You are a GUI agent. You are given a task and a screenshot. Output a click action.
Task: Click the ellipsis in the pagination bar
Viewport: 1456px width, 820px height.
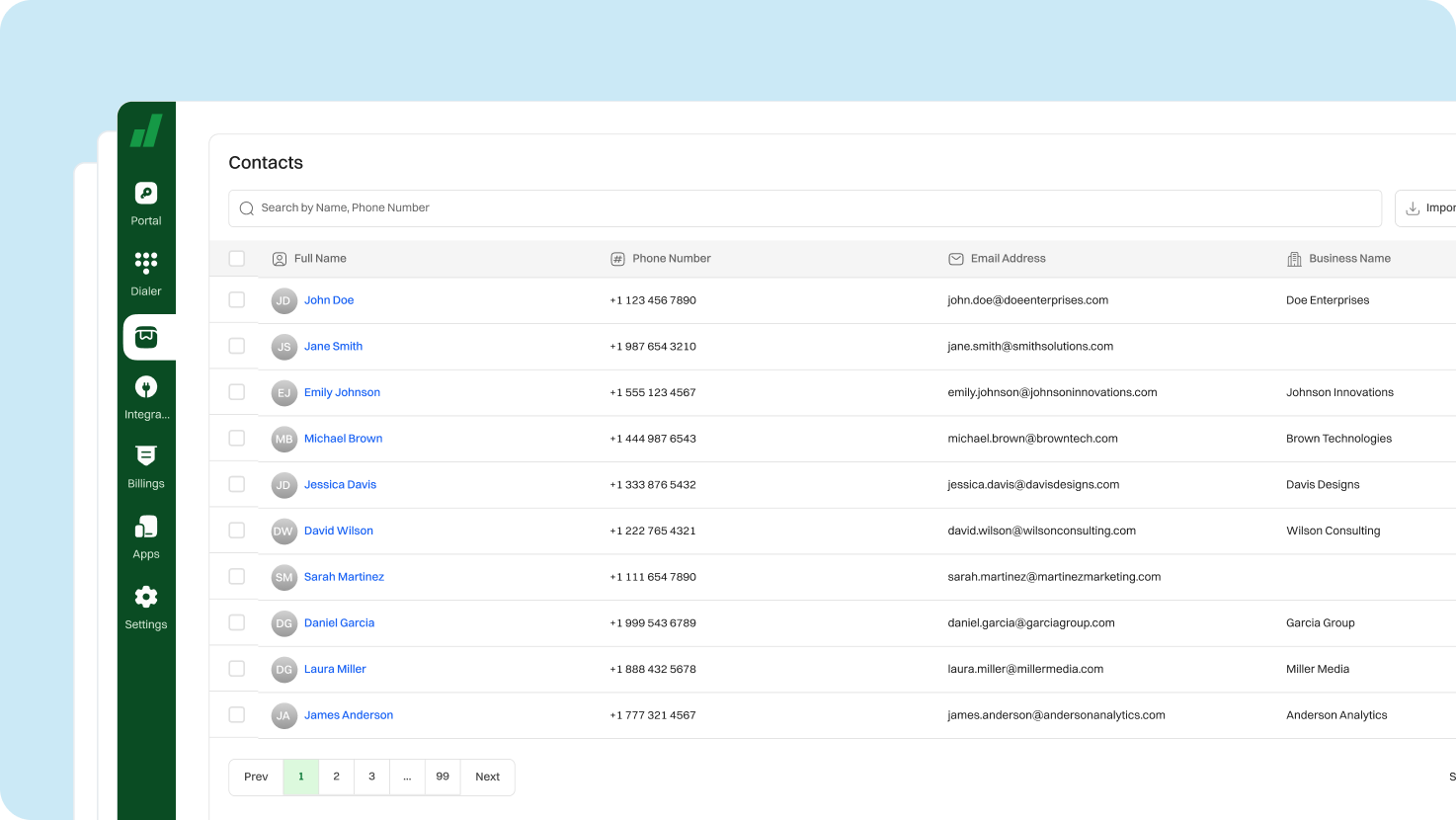click(407, 777)
